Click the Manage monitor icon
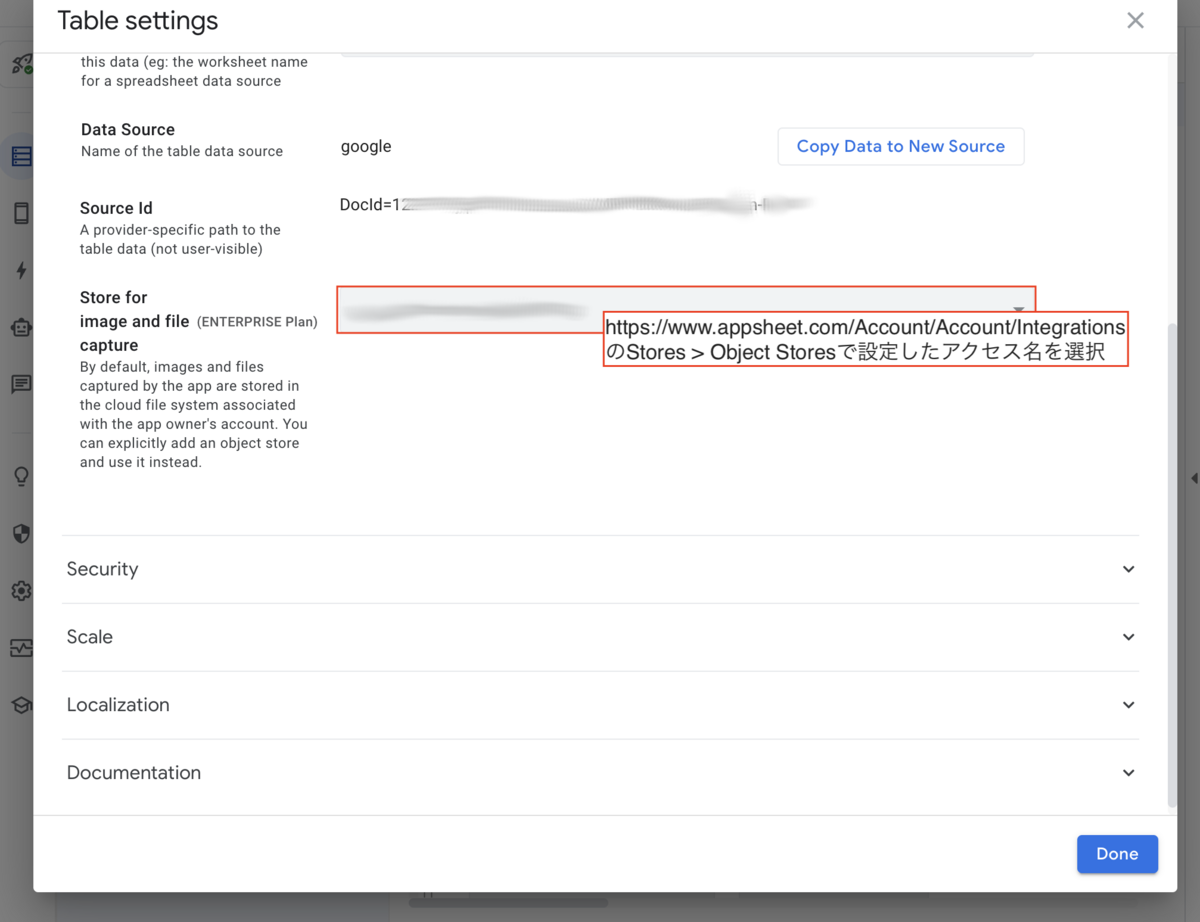The width and height of the screenshot is (1200, 922). [x=20, y=647]
